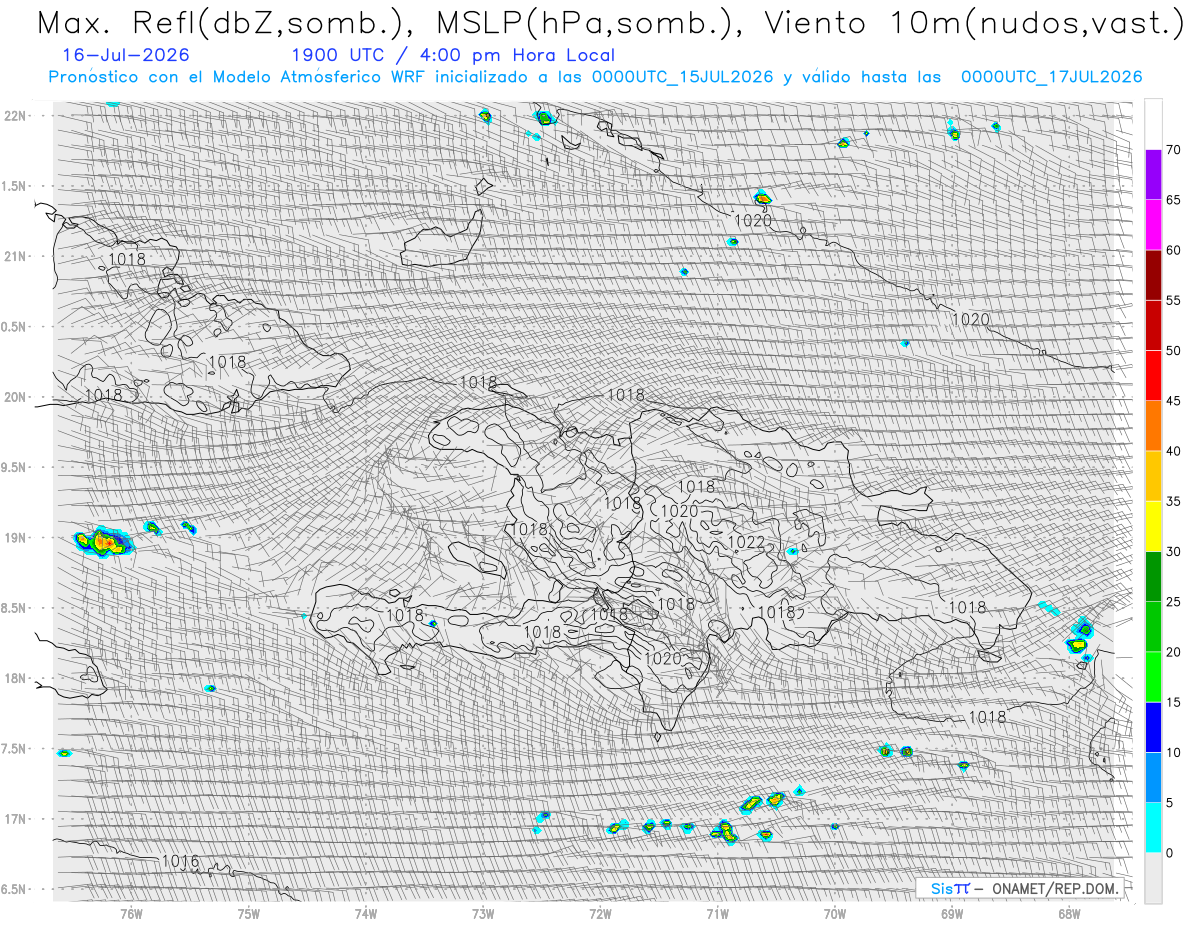
Task: Click the '35' value on the colorbar scale
Action: (x=1173, y=501)
